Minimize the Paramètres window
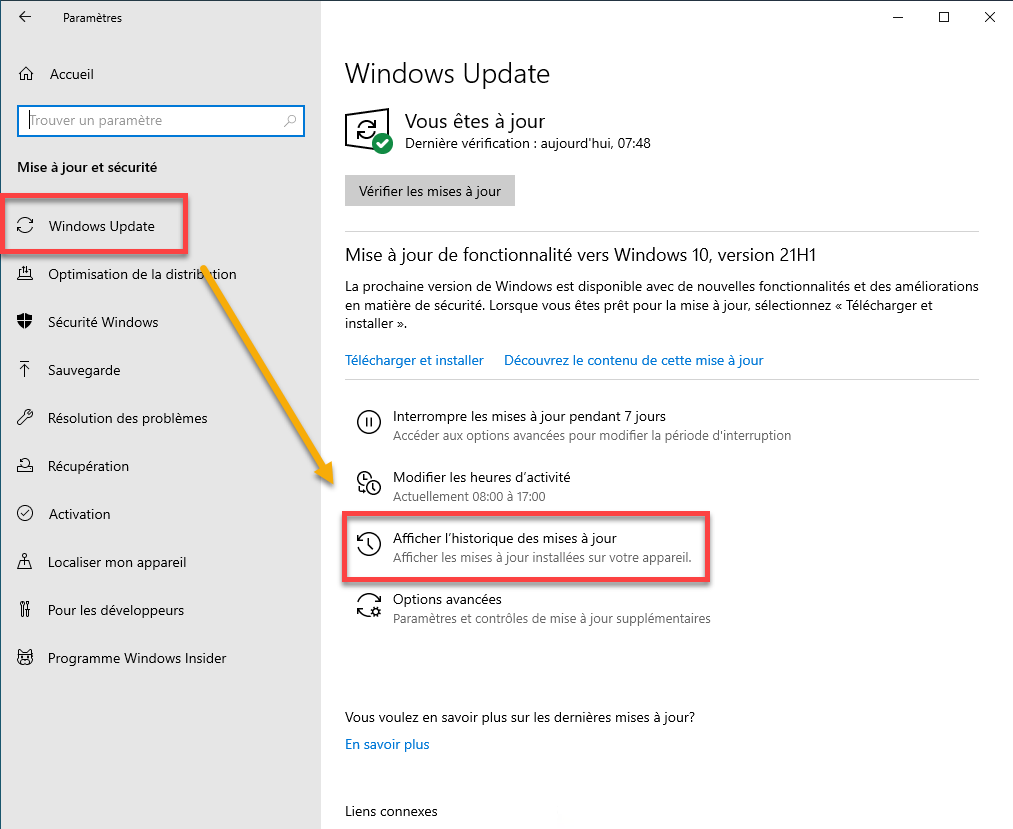1013x829 pixels. pyautogui.click(x=897, y=17)
